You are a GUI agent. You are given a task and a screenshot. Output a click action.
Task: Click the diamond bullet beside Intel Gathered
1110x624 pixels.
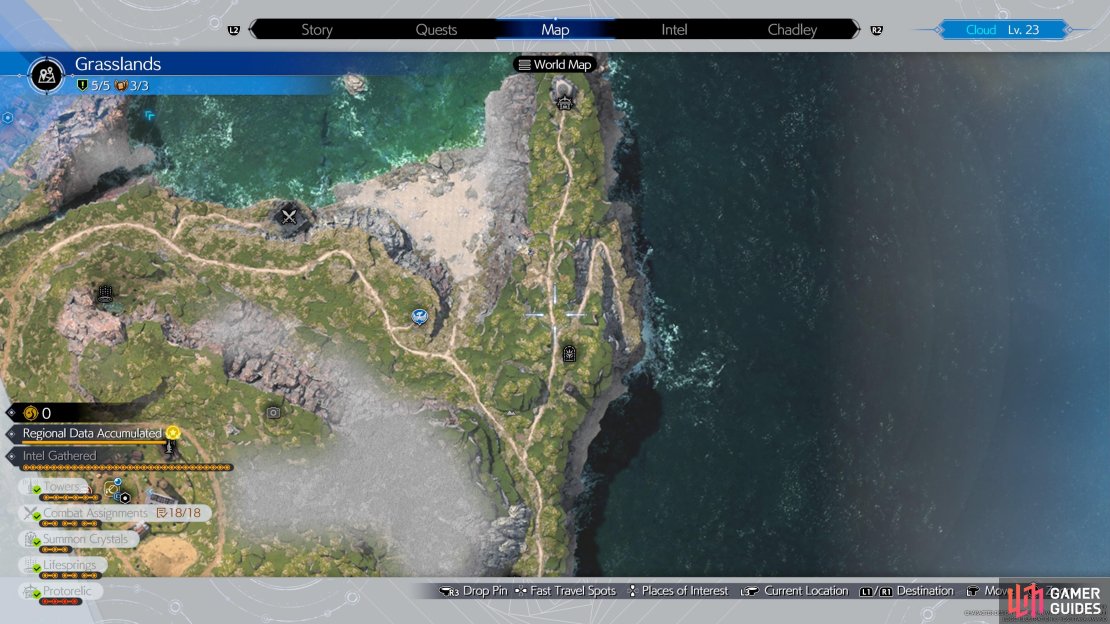coord(11,456)
